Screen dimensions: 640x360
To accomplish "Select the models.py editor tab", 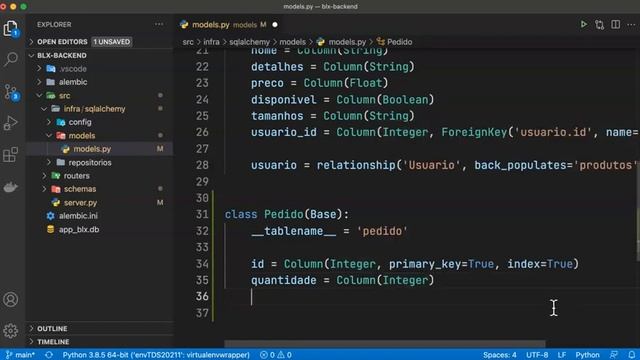I will [229, 25].
